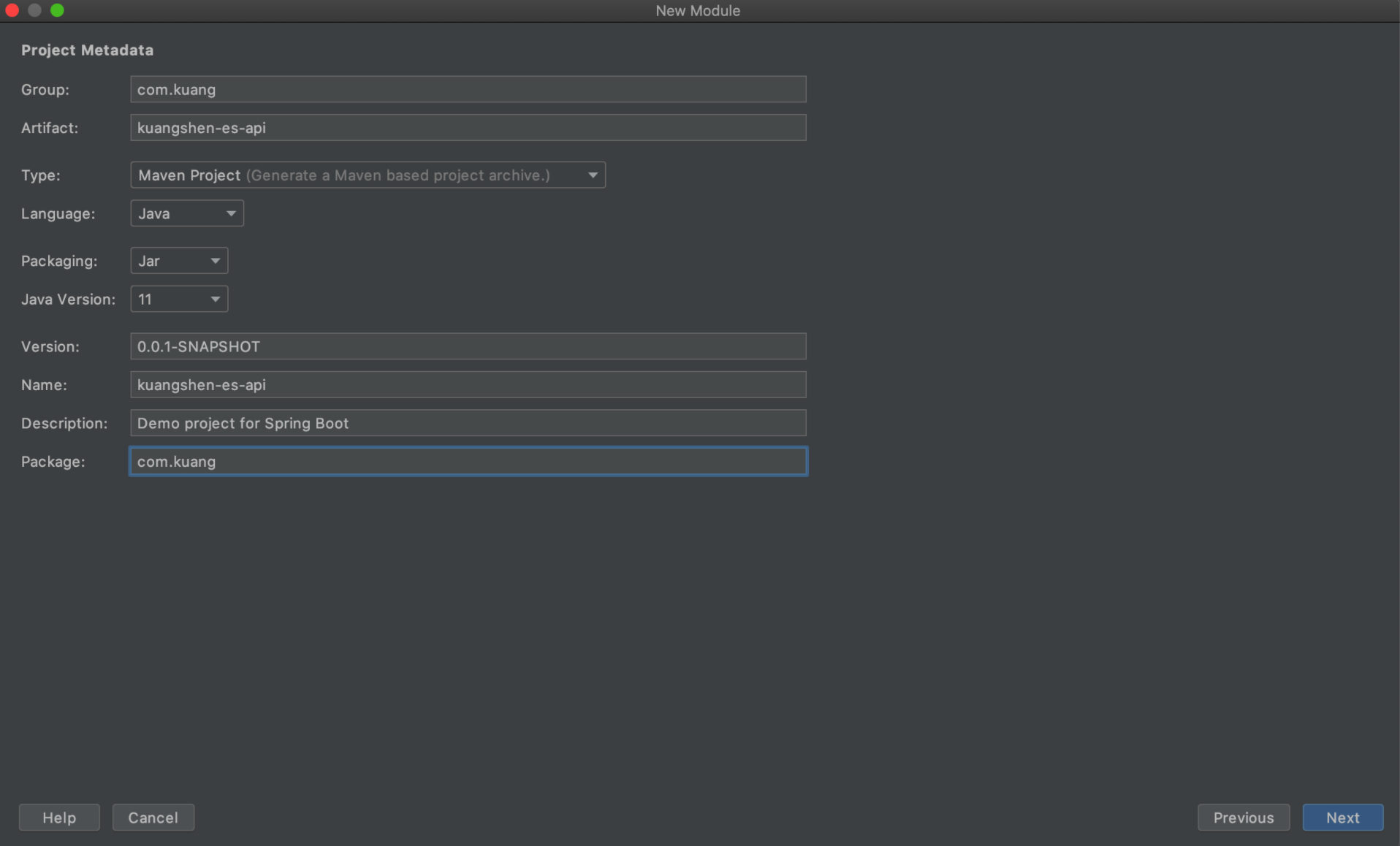Click the New Module window title
Image resolution: width=1400 pixels, height=846 pixels.
click(x=698, y=10)
